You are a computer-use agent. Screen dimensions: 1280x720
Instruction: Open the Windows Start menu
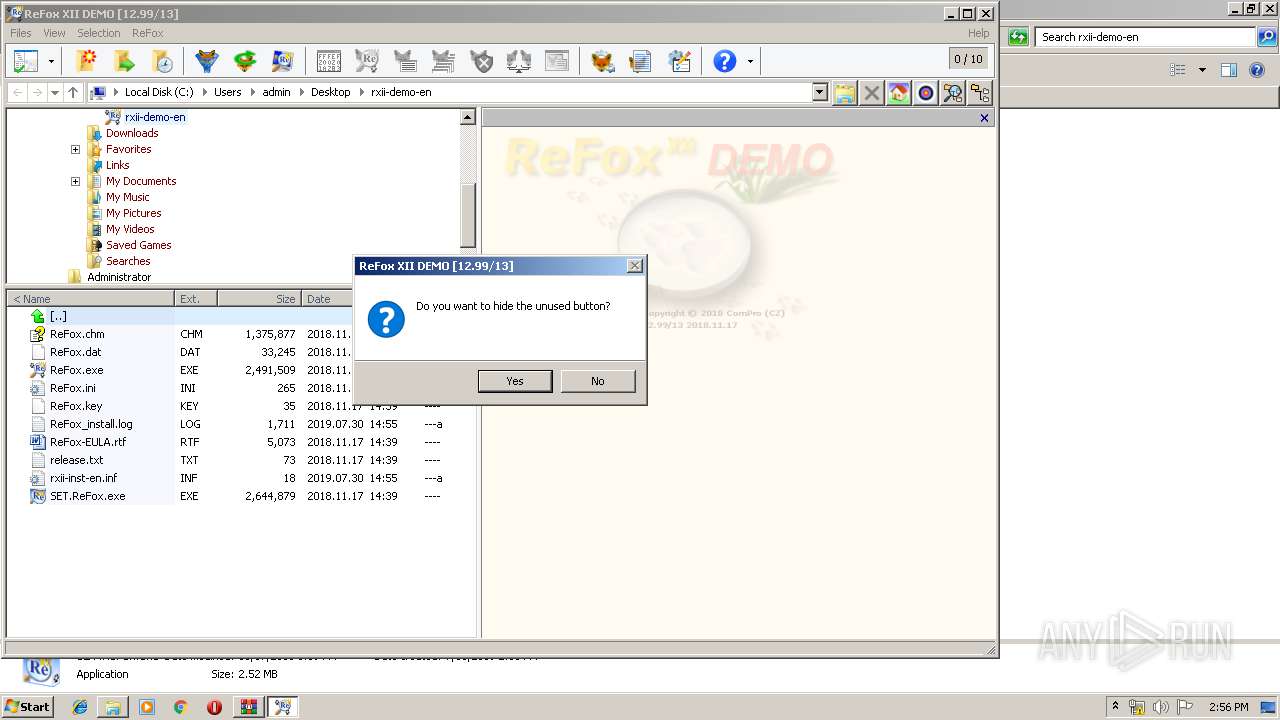pos(28,707)
